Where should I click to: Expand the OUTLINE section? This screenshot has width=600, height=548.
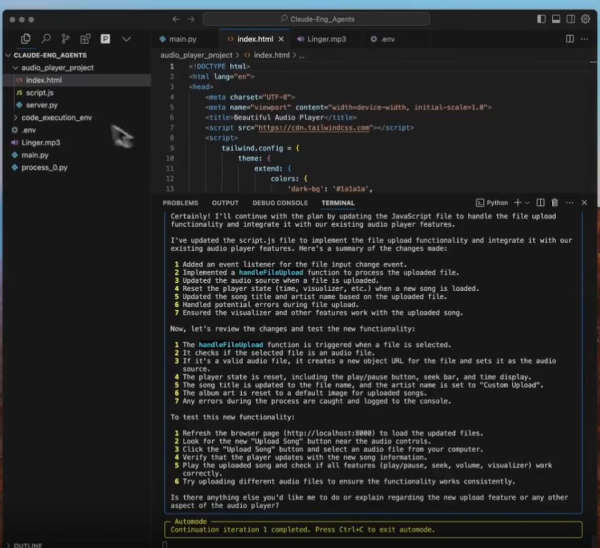[x=27, y=545]
